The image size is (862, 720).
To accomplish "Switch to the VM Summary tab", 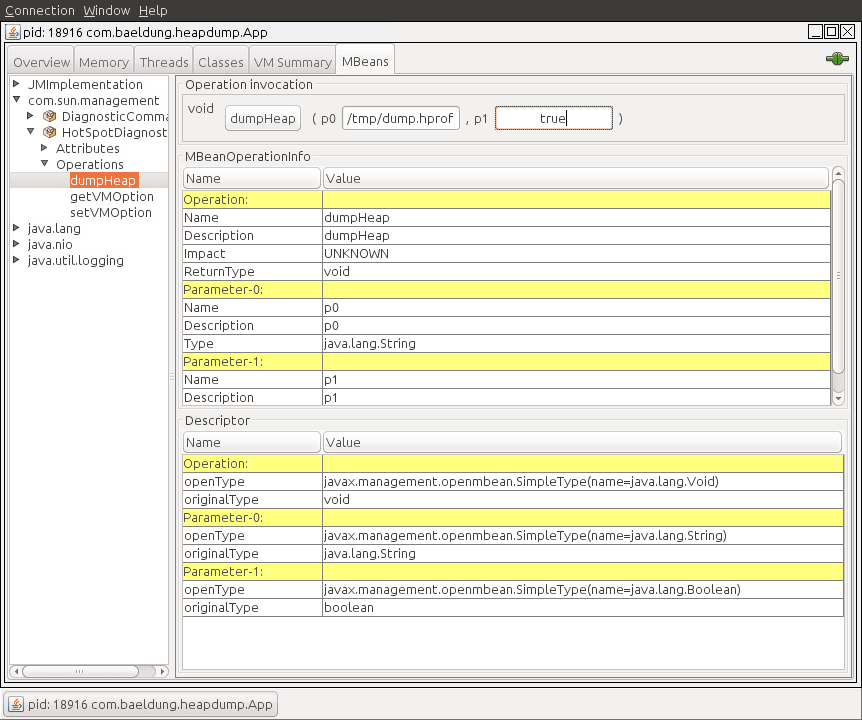I will [x=292, y=61].
